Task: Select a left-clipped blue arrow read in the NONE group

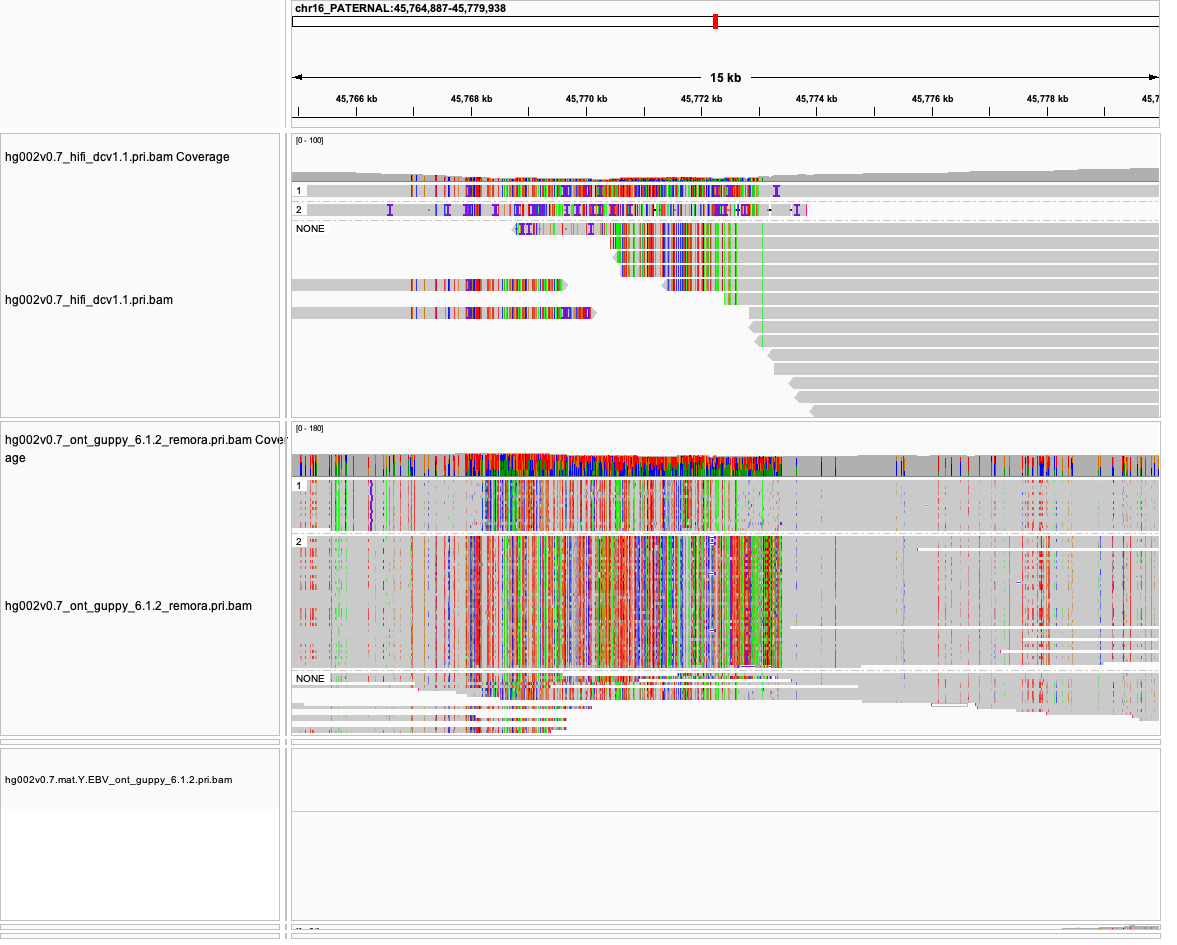Action: (514, 228)
